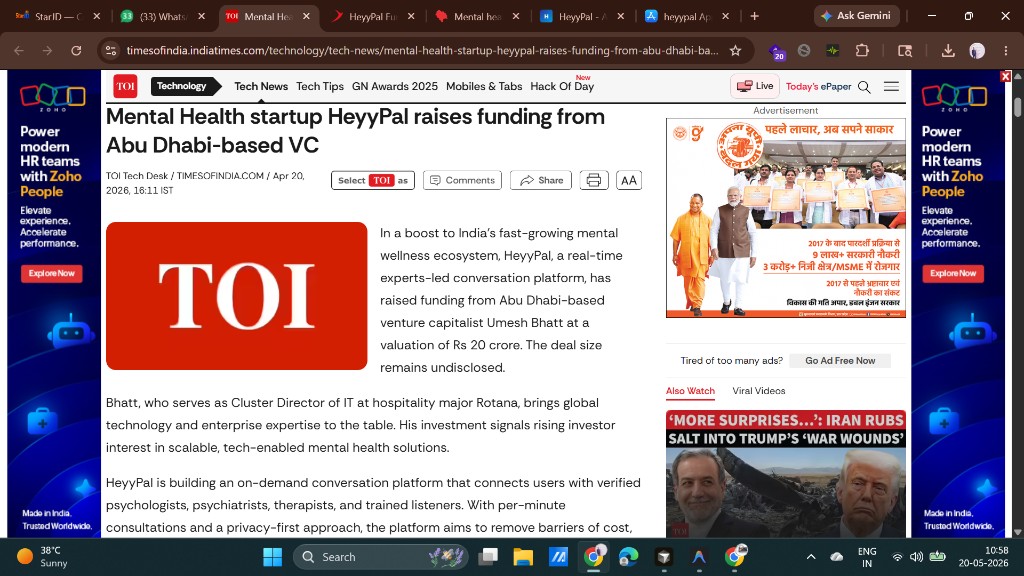The image size is (1024, 576).
Task: Reload the page
Action: (76, 51)
